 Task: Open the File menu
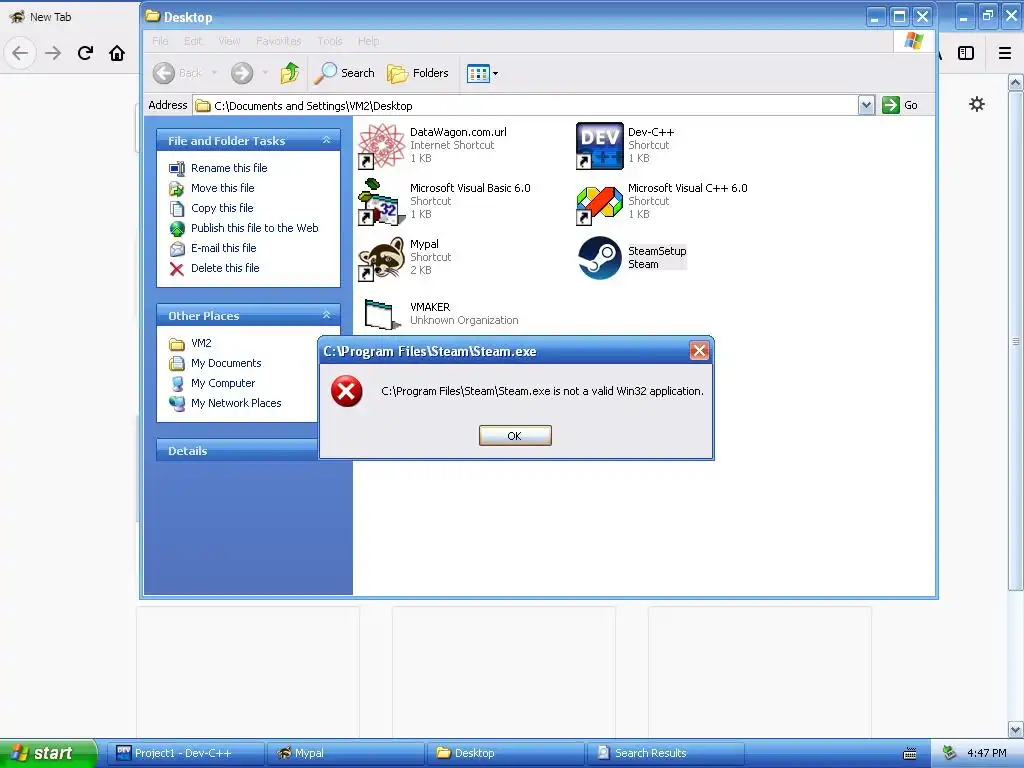pos(160,41)
